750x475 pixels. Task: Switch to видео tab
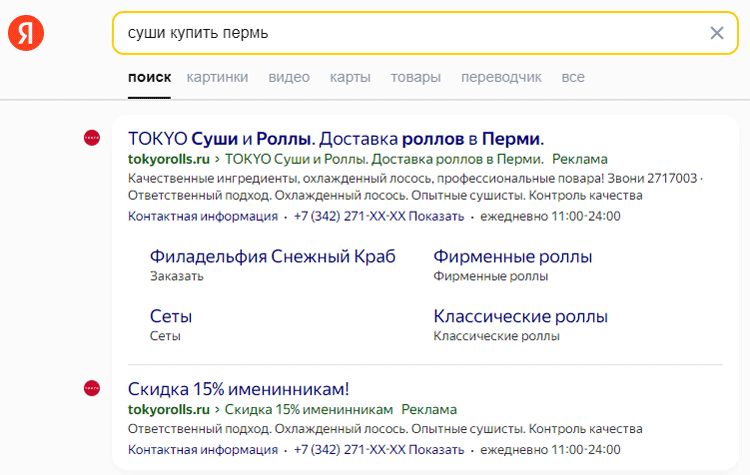(289, 77)
